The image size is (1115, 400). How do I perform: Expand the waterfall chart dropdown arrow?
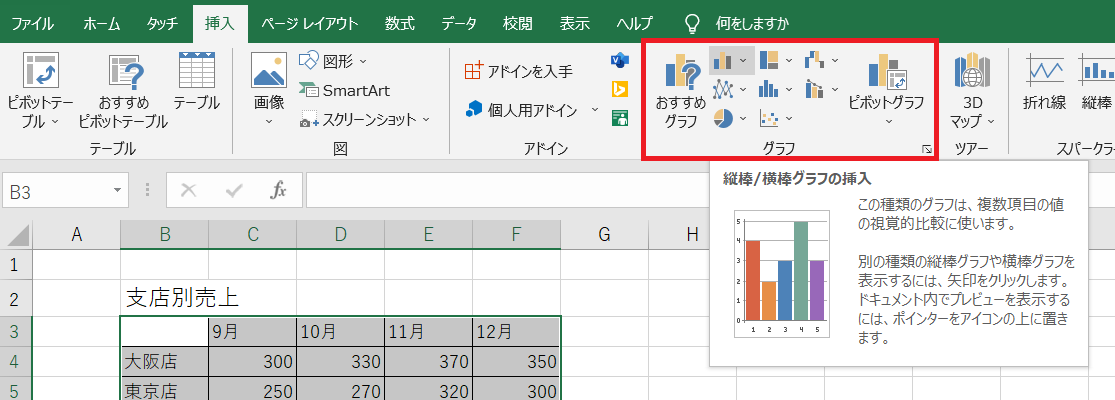point(835,60)
